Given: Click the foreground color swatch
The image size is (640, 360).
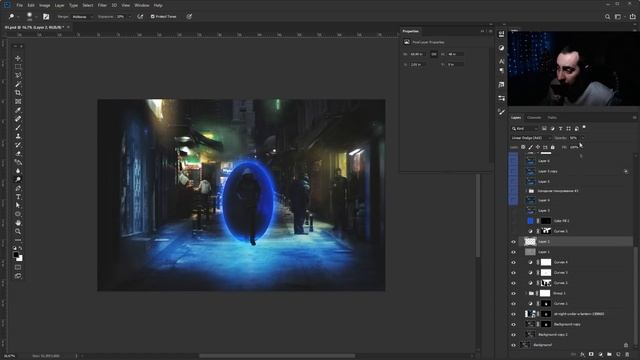Looking at the screenshot, I should pyautogui.click(x=16, y=255).
